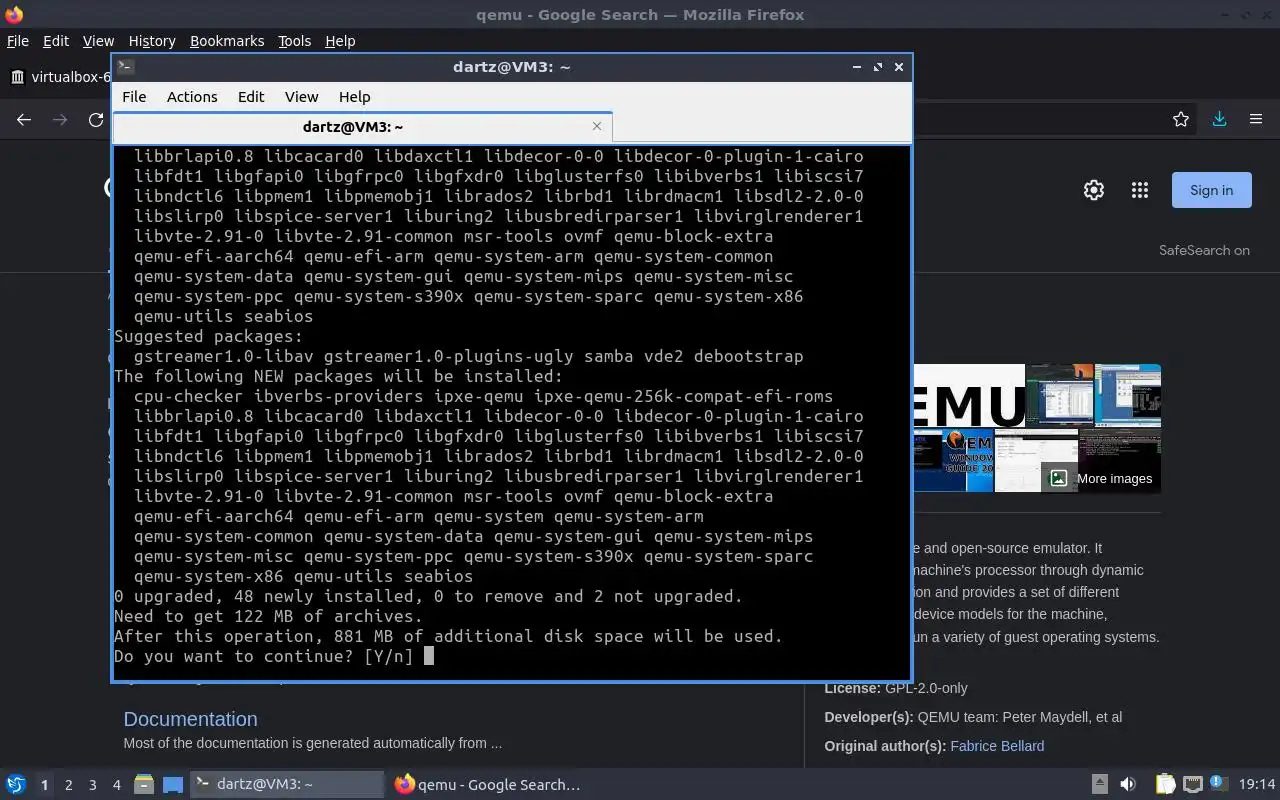
Task: Switch to workspace 2
Action: point(68,785)
